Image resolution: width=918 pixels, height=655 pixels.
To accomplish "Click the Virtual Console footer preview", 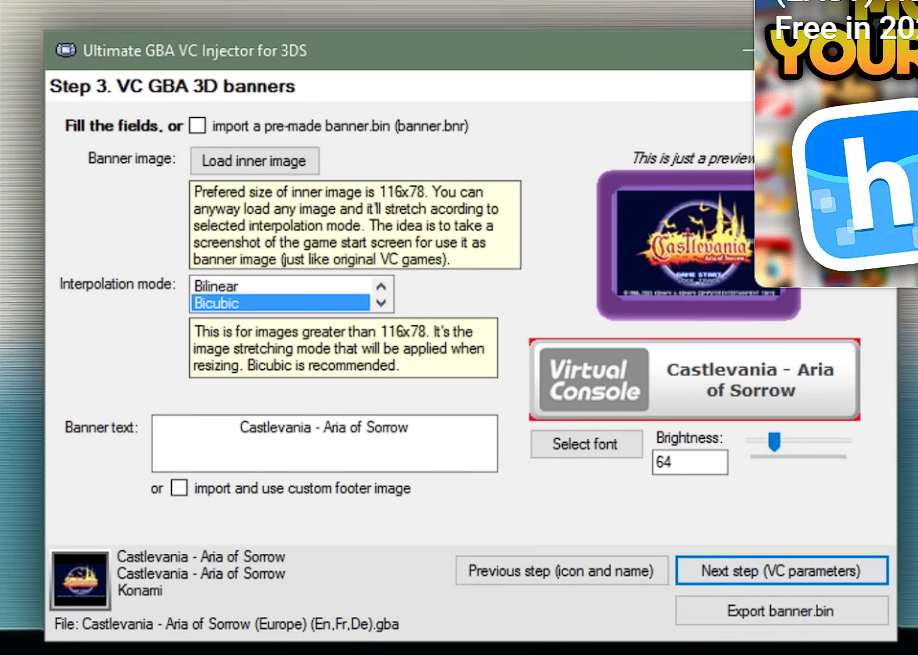I will [694, 379].
